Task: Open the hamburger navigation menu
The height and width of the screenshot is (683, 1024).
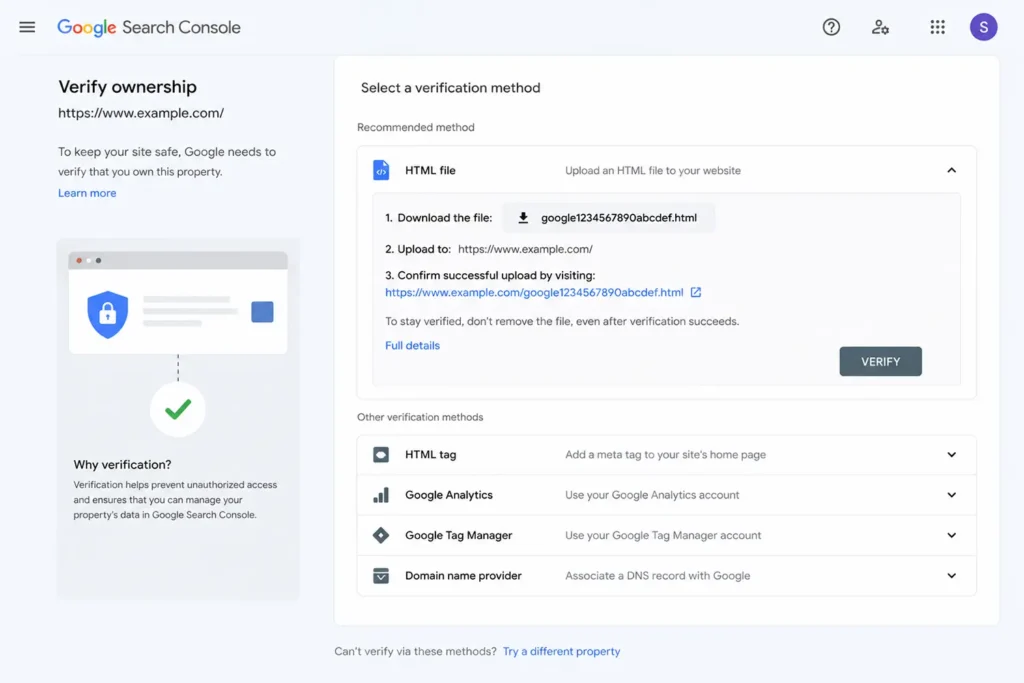Action: pyautogui.click(x=27, y=27)
